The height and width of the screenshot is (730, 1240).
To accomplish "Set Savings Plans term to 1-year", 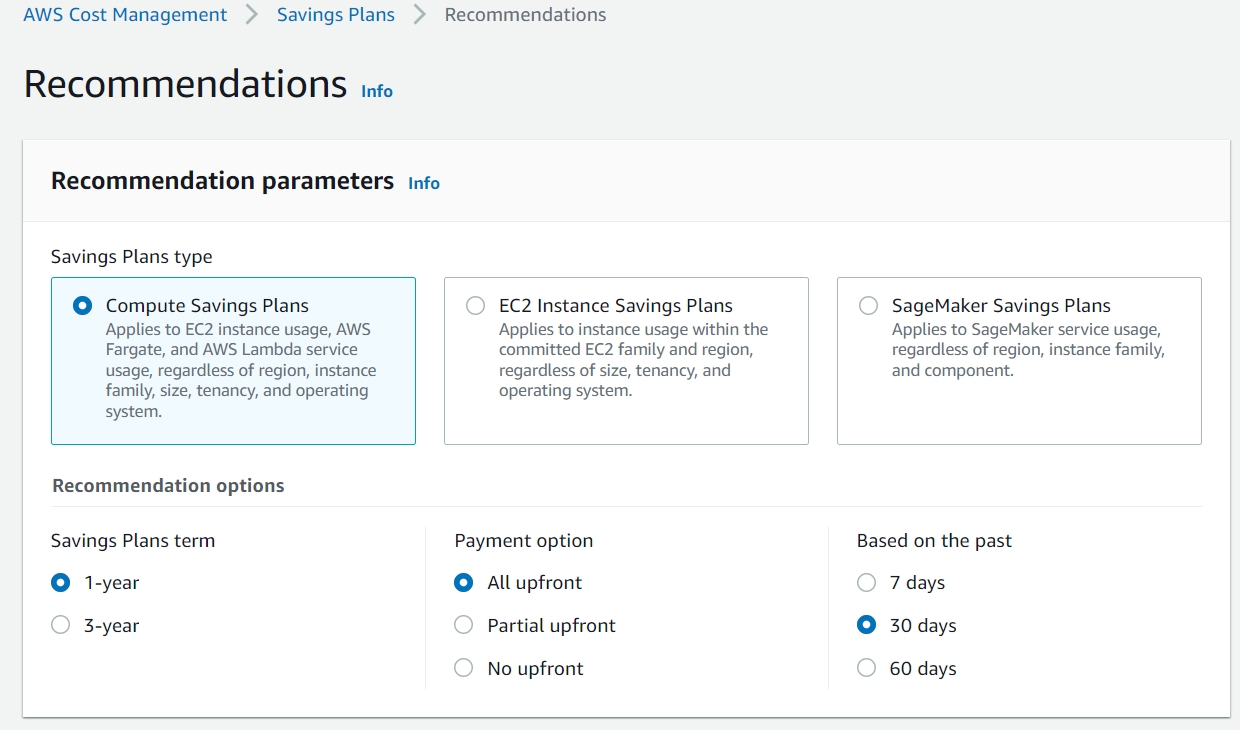I will point(61,582).
